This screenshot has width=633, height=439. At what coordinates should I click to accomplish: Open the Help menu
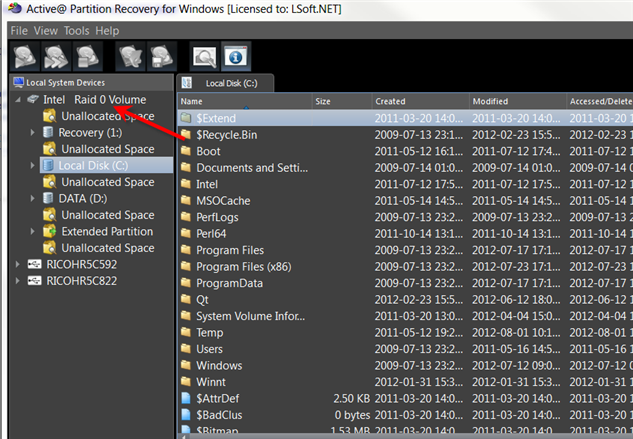tap(107, 31)
